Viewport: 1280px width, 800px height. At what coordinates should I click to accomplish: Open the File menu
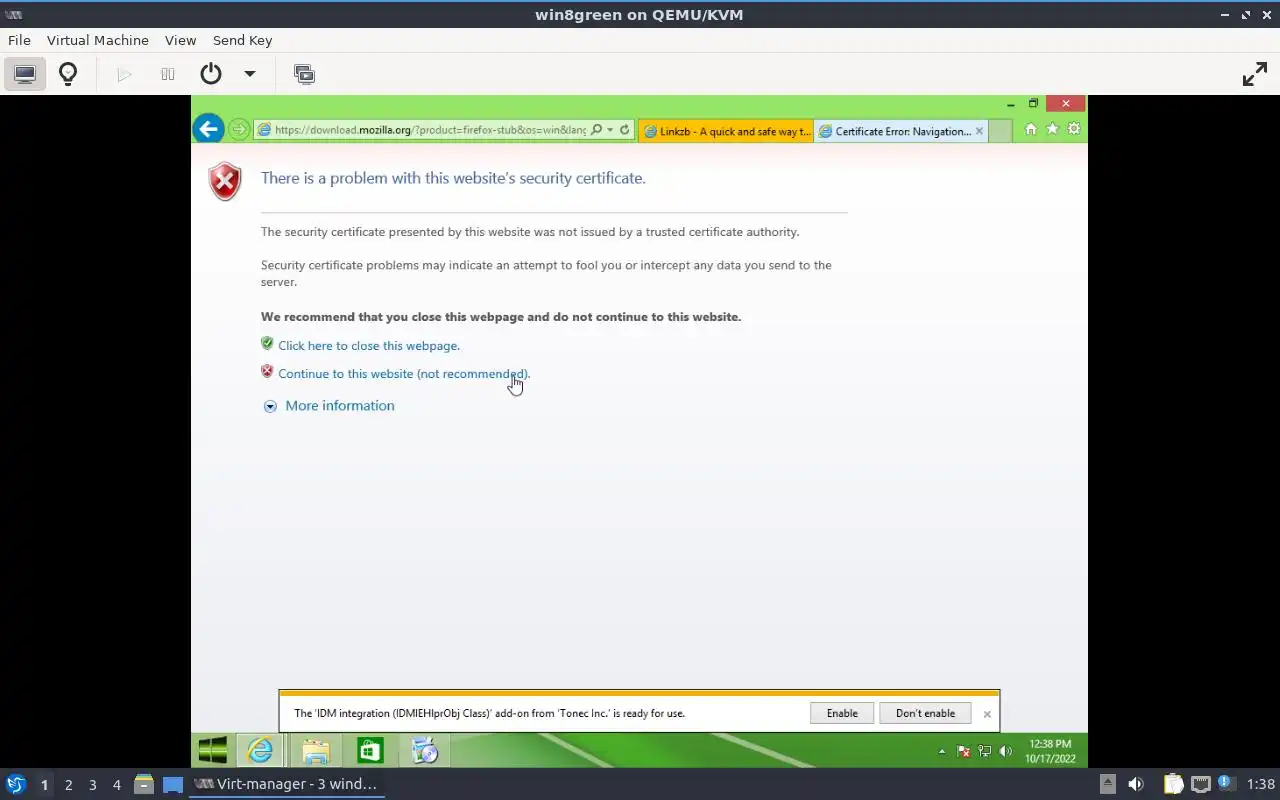coord(19,40)
